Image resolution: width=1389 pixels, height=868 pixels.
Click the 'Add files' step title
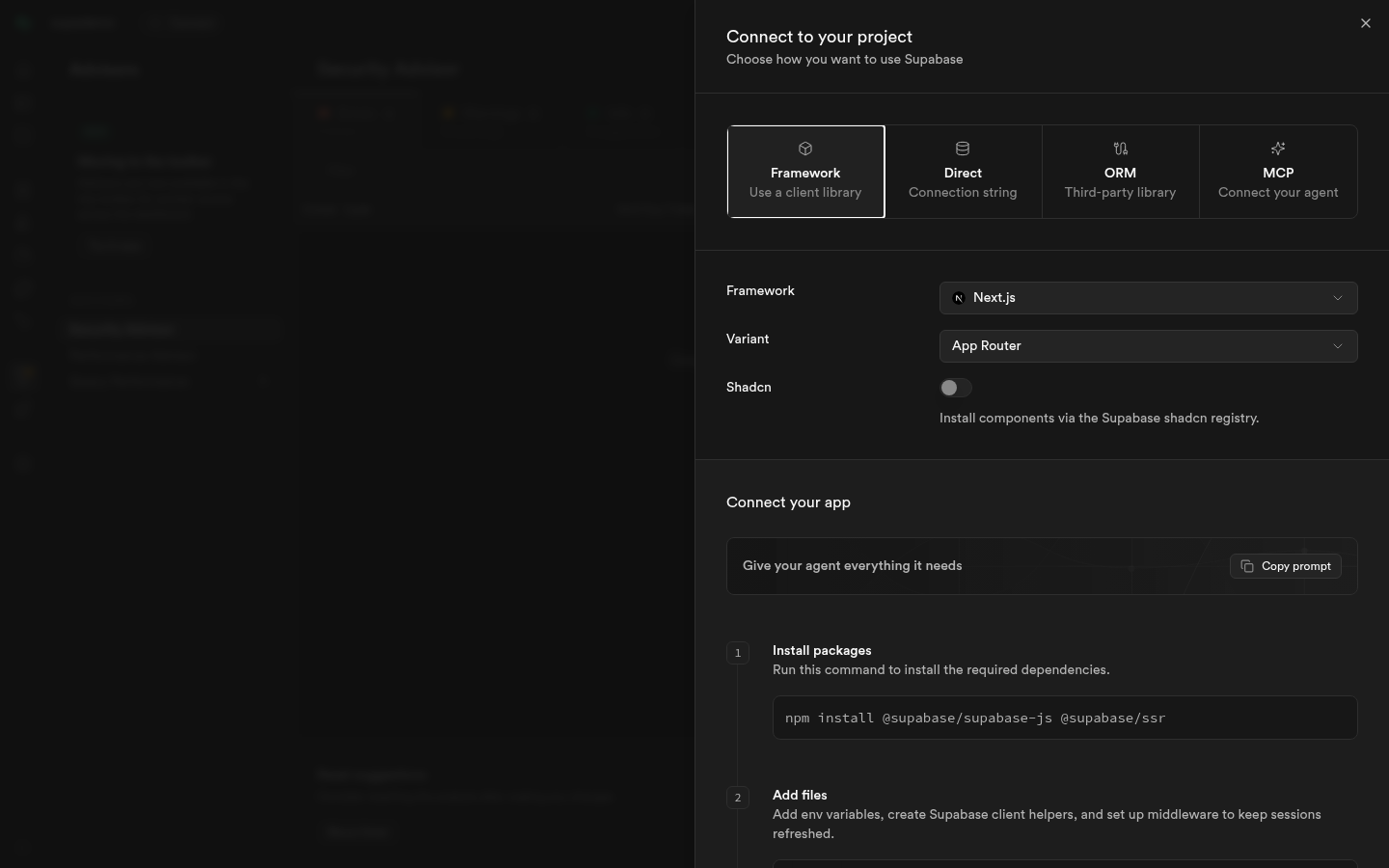pyautogui.click(x=800, y=796)
